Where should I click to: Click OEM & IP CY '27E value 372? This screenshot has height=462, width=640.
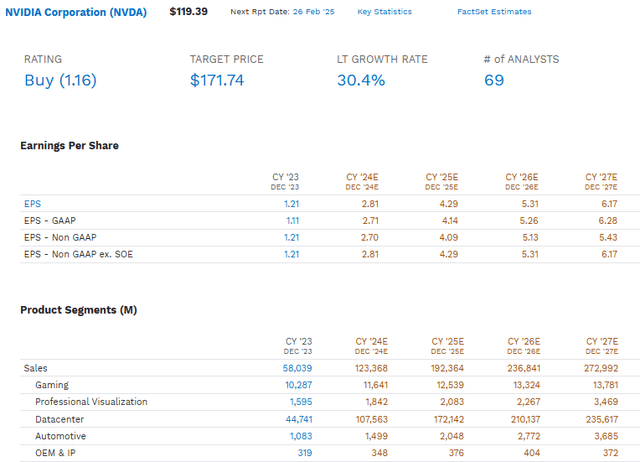point(611,453)
